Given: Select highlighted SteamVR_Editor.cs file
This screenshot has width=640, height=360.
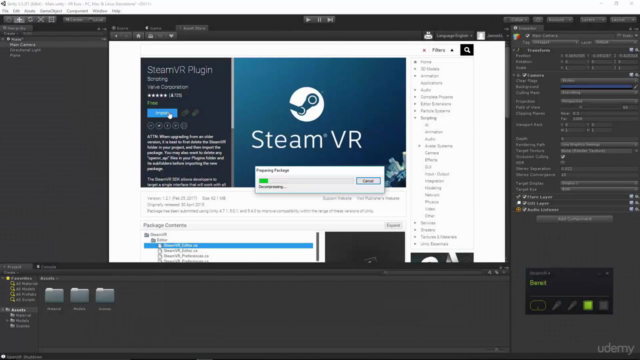Looking at the screenshot, I should coord(229,245).
